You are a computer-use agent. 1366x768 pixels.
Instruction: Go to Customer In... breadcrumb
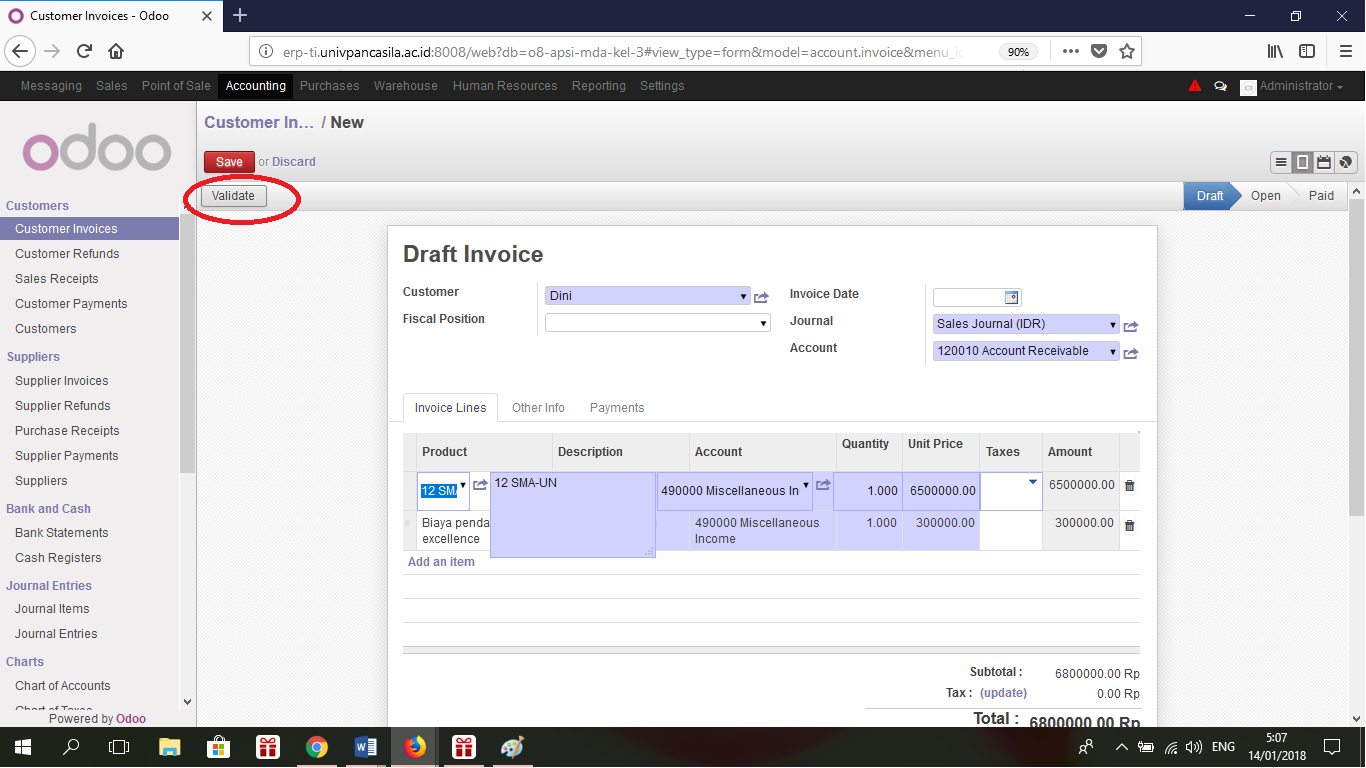259,122
